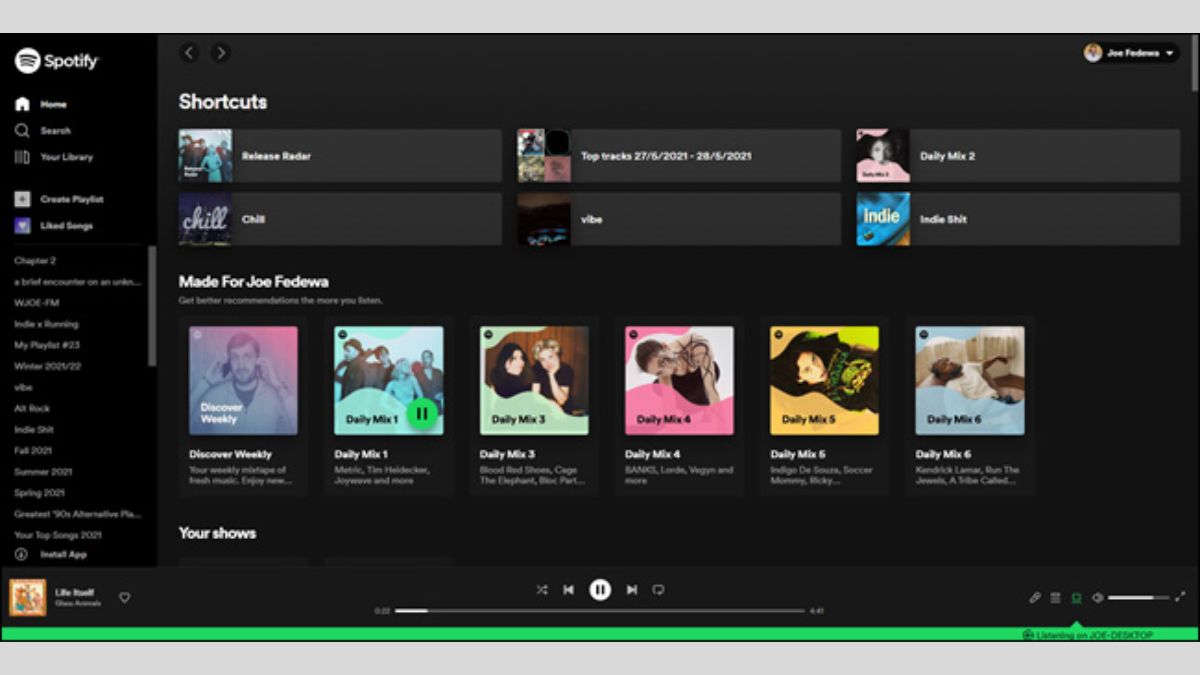Open Joe Fedewa account dropdown
The image size is (1200, 675).
1131,53
